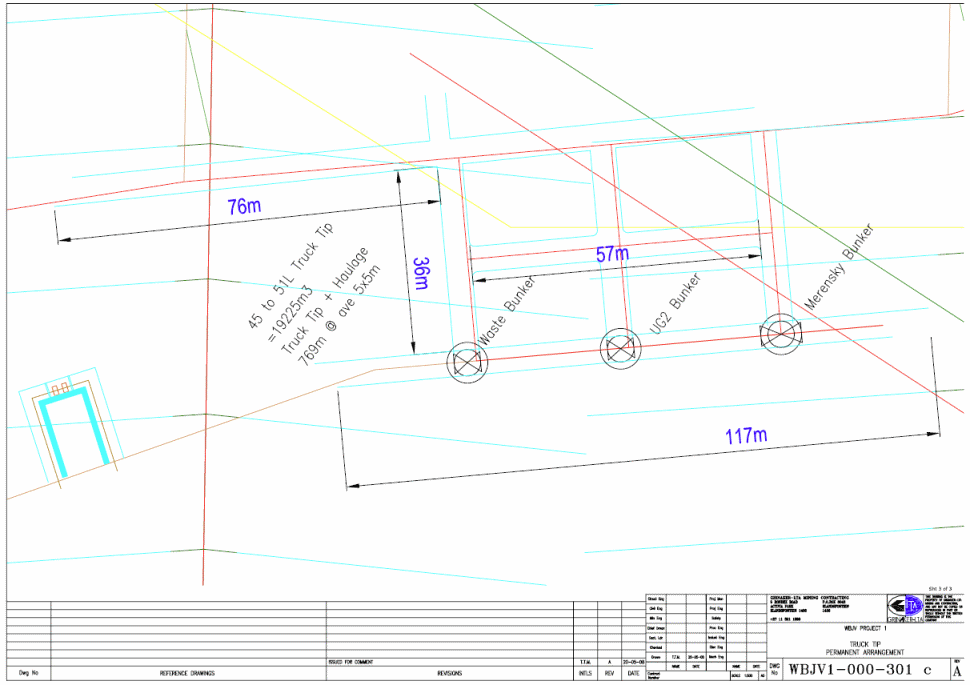Click the Merensky Bunker circle symbol

coord(780,332)
